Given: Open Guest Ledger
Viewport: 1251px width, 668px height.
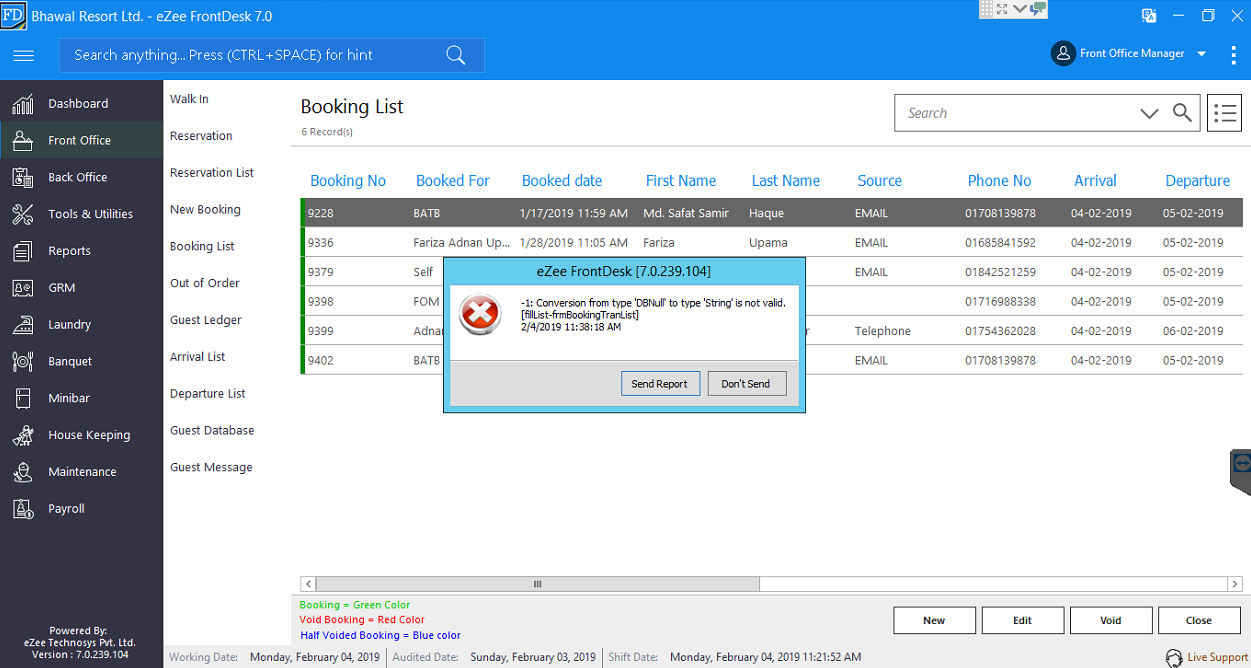Looking at the screenshot, I should [x=206, y=320].
